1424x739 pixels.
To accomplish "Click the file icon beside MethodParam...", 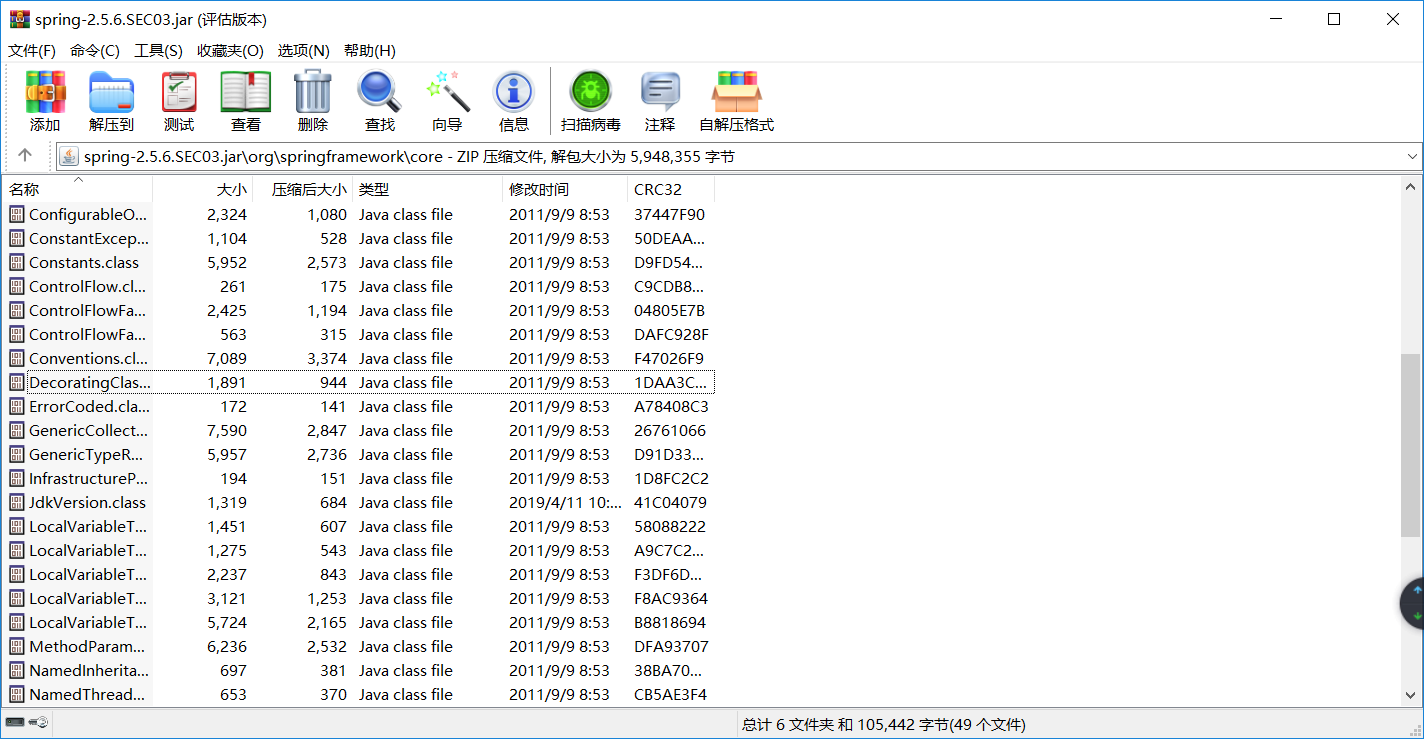I will click(x=17, y=646).
